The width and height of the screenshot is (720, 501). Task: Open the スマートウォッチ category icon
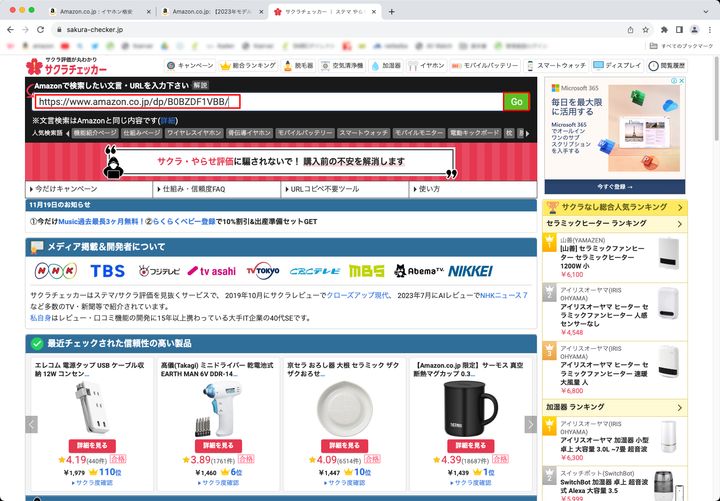click(556, 65)
